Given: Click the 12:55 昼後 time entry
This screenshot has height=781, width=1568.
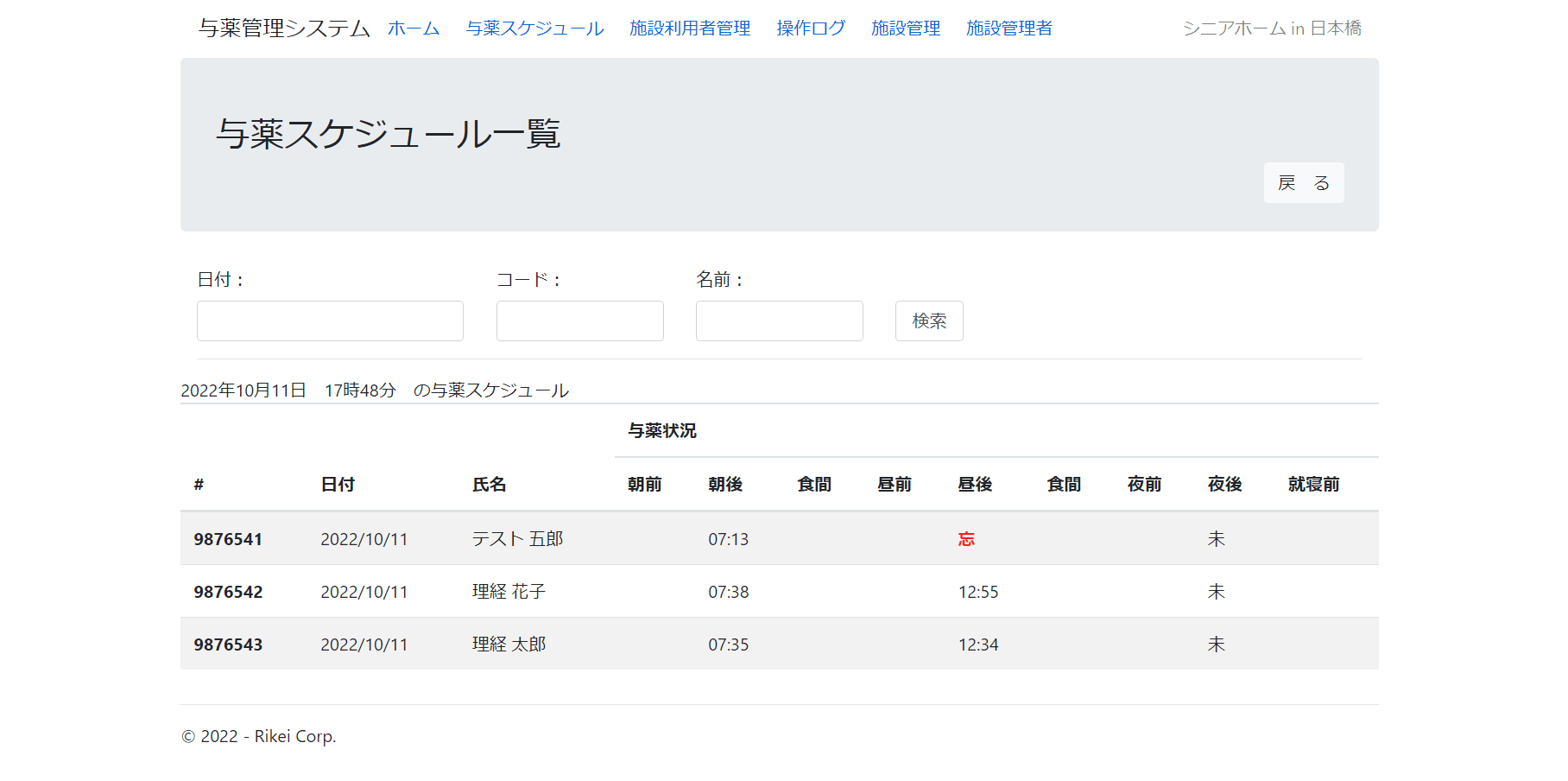Looking at the screenshot, I should click(x=978, y=592).
